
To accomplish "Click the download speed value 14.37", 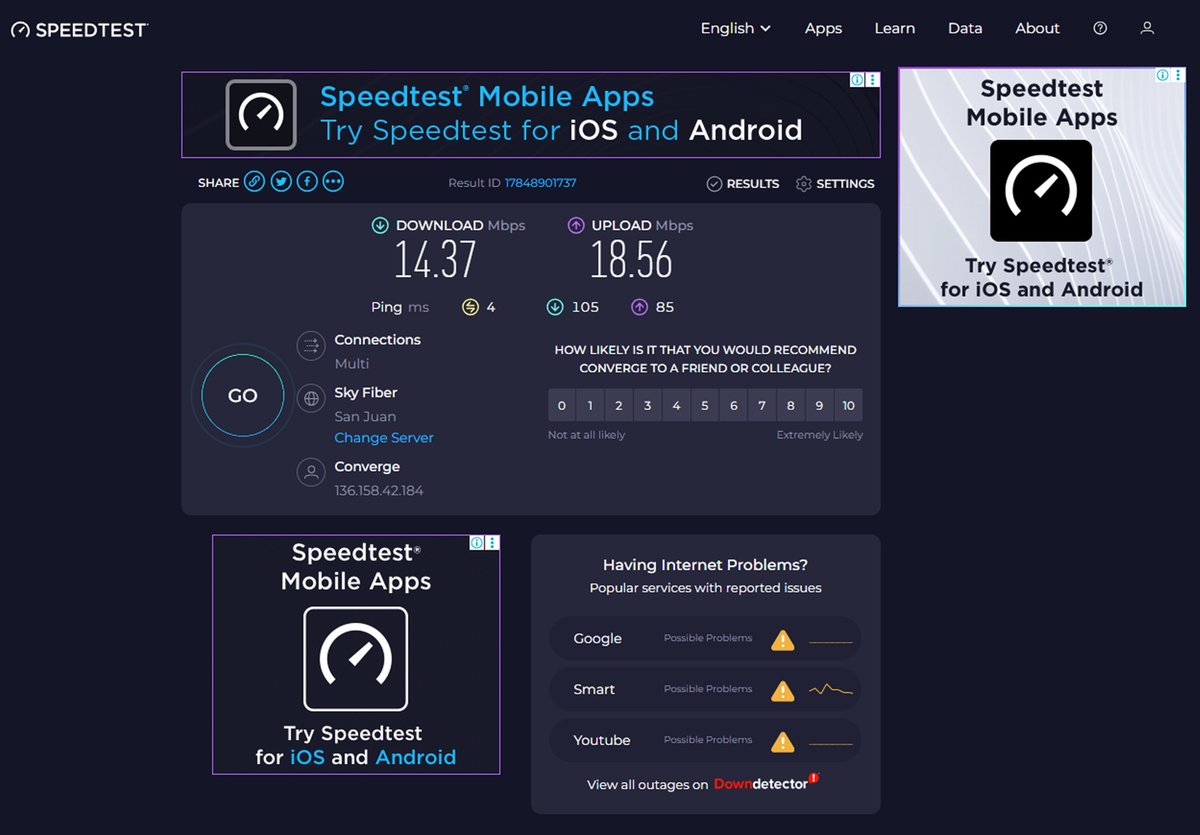I will click(x=435, y=260).
